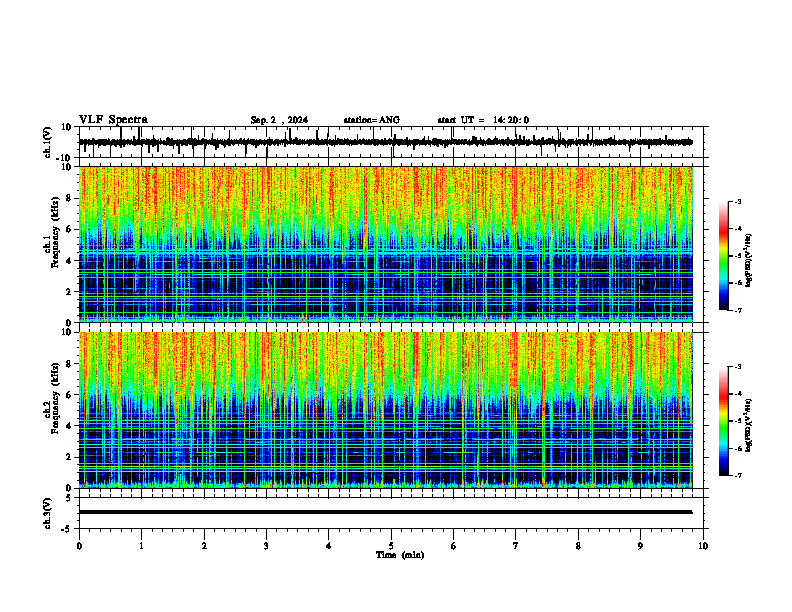Click the time axis tick label "0"

coord(79,546)
